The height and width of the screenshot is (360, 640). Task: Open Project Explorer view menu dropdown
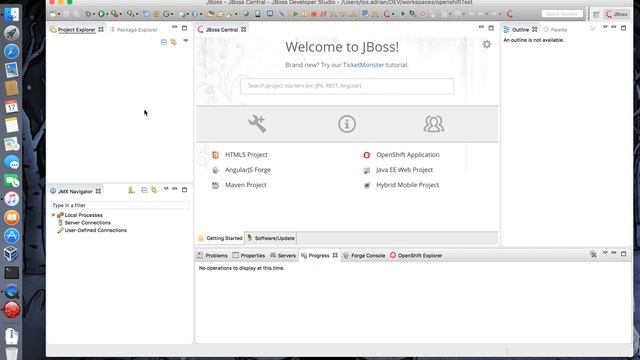click(x=186, y=41)
